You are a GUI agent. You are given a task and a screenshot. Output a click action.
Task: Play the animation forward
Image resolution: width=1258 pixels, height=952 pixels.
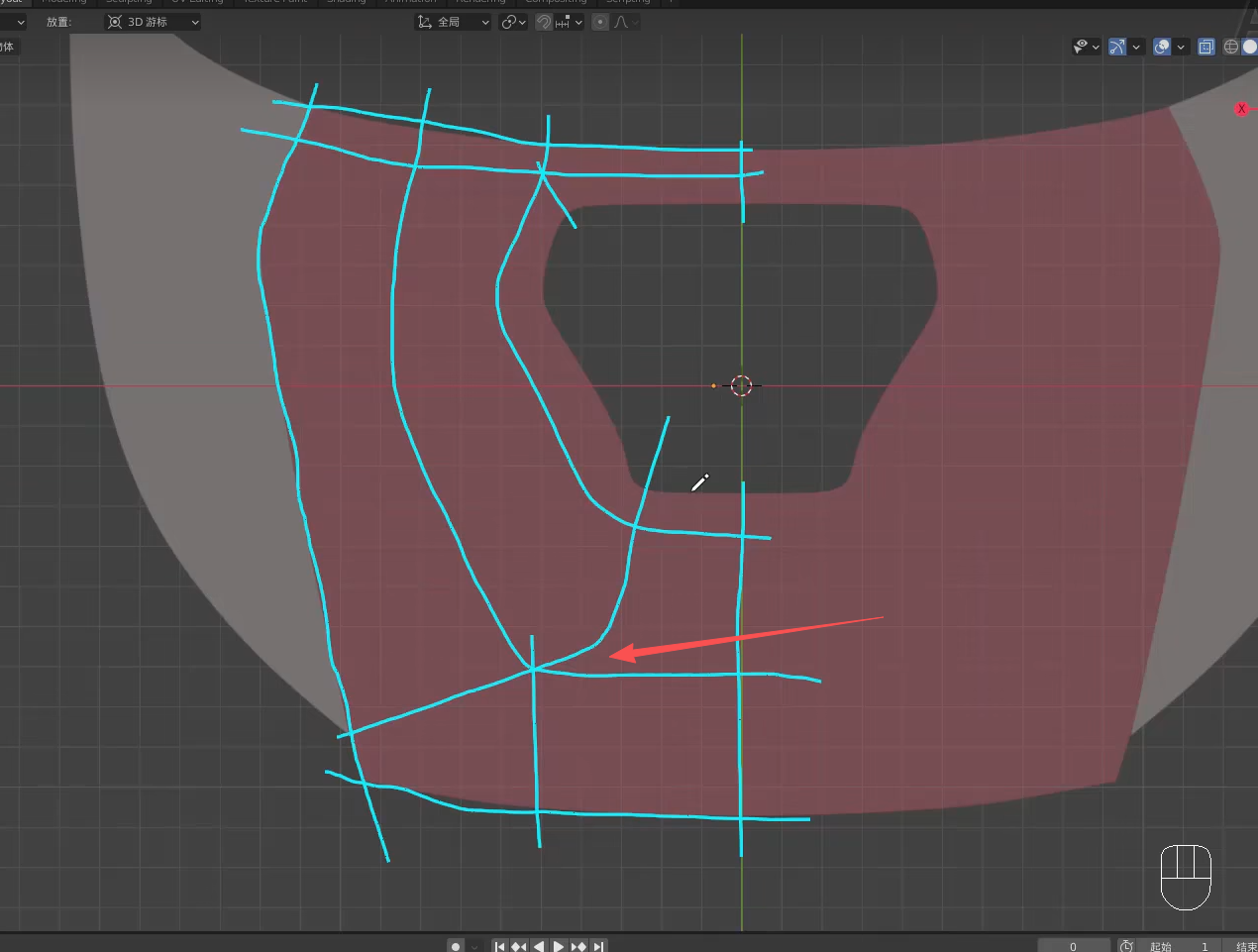point(559,946)
